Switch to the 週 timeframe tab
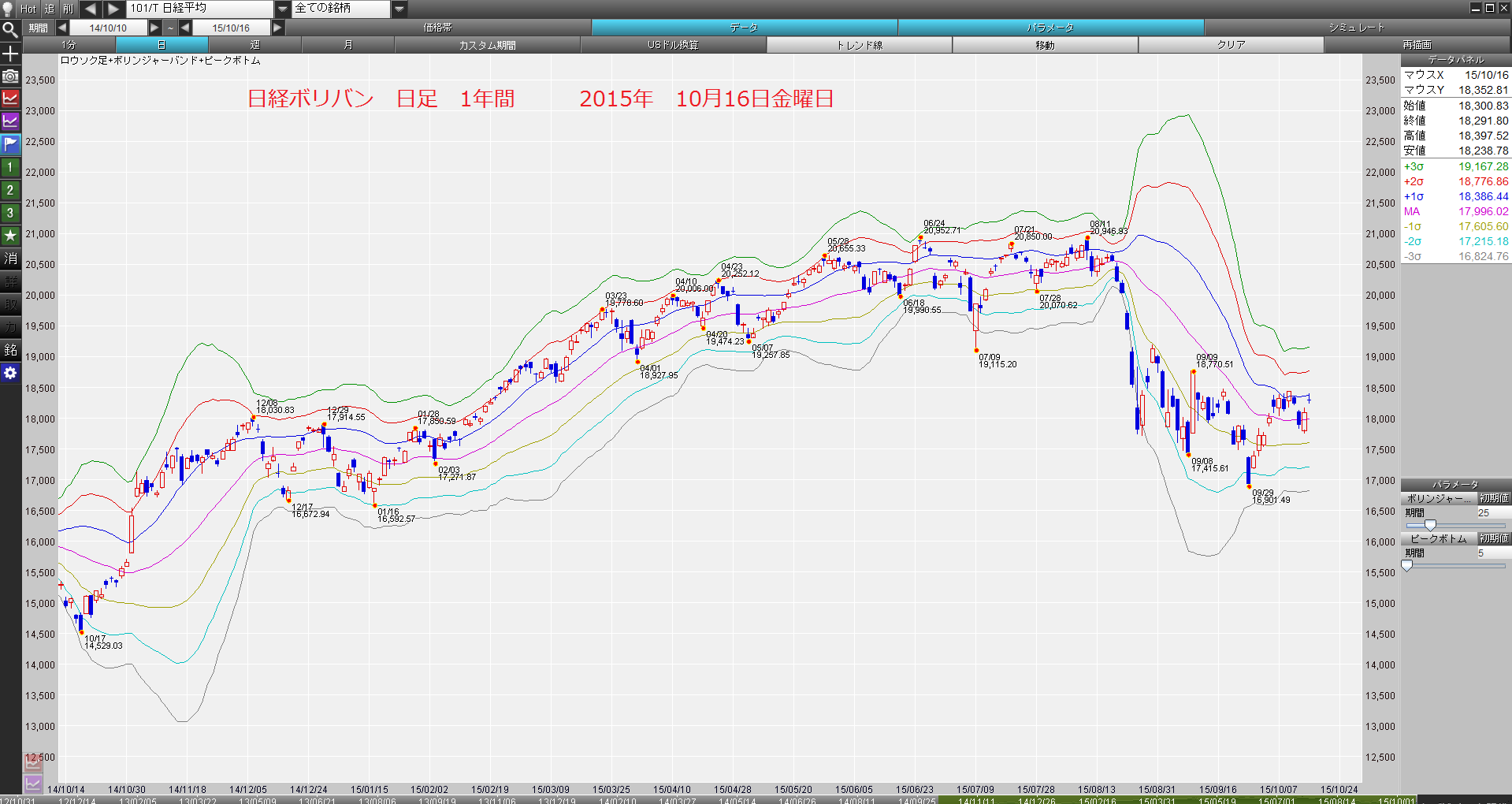The width and height of the screenshot is (1512, 804). 254,45
